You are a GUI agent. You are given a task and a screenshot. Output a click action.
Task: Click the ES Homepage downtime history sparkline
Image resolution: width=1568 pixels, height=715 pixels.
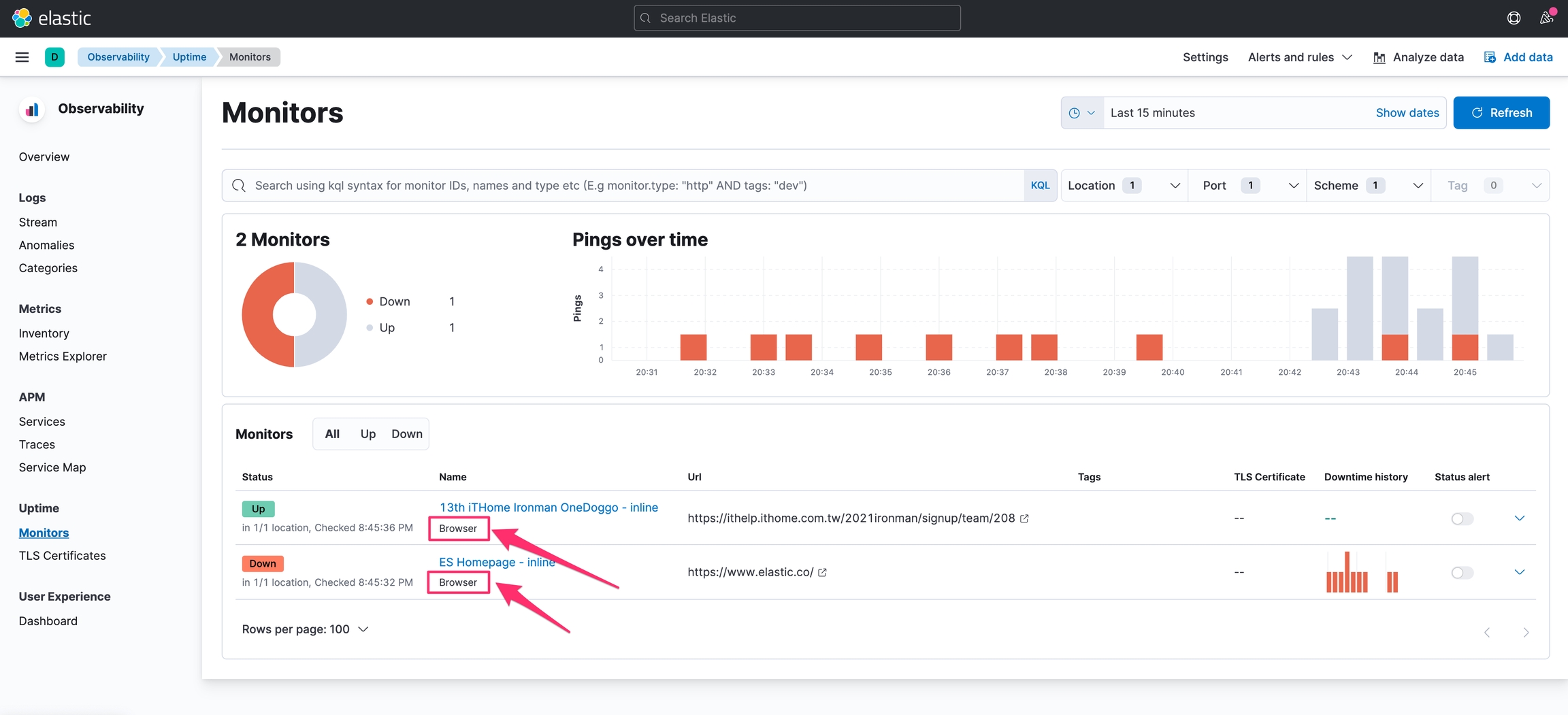[x=1361, y=572]
